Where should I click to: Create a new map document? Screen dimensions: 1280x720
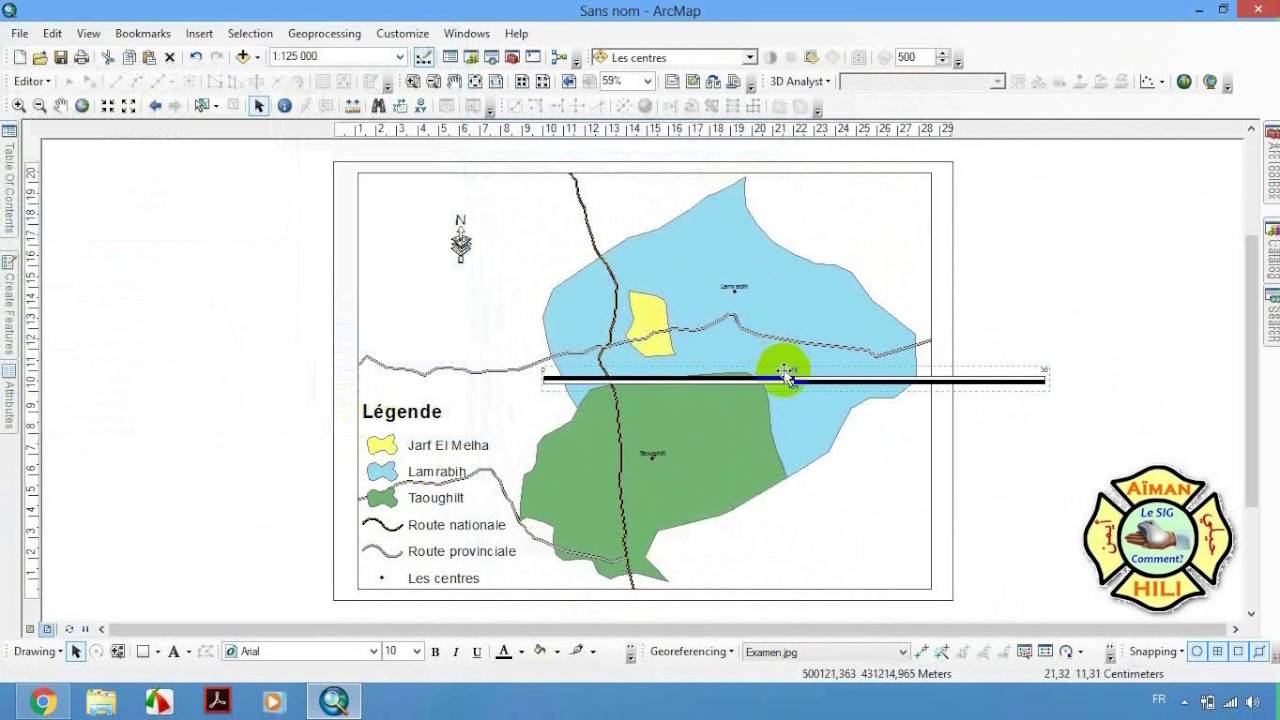click(x=20, y=57)
